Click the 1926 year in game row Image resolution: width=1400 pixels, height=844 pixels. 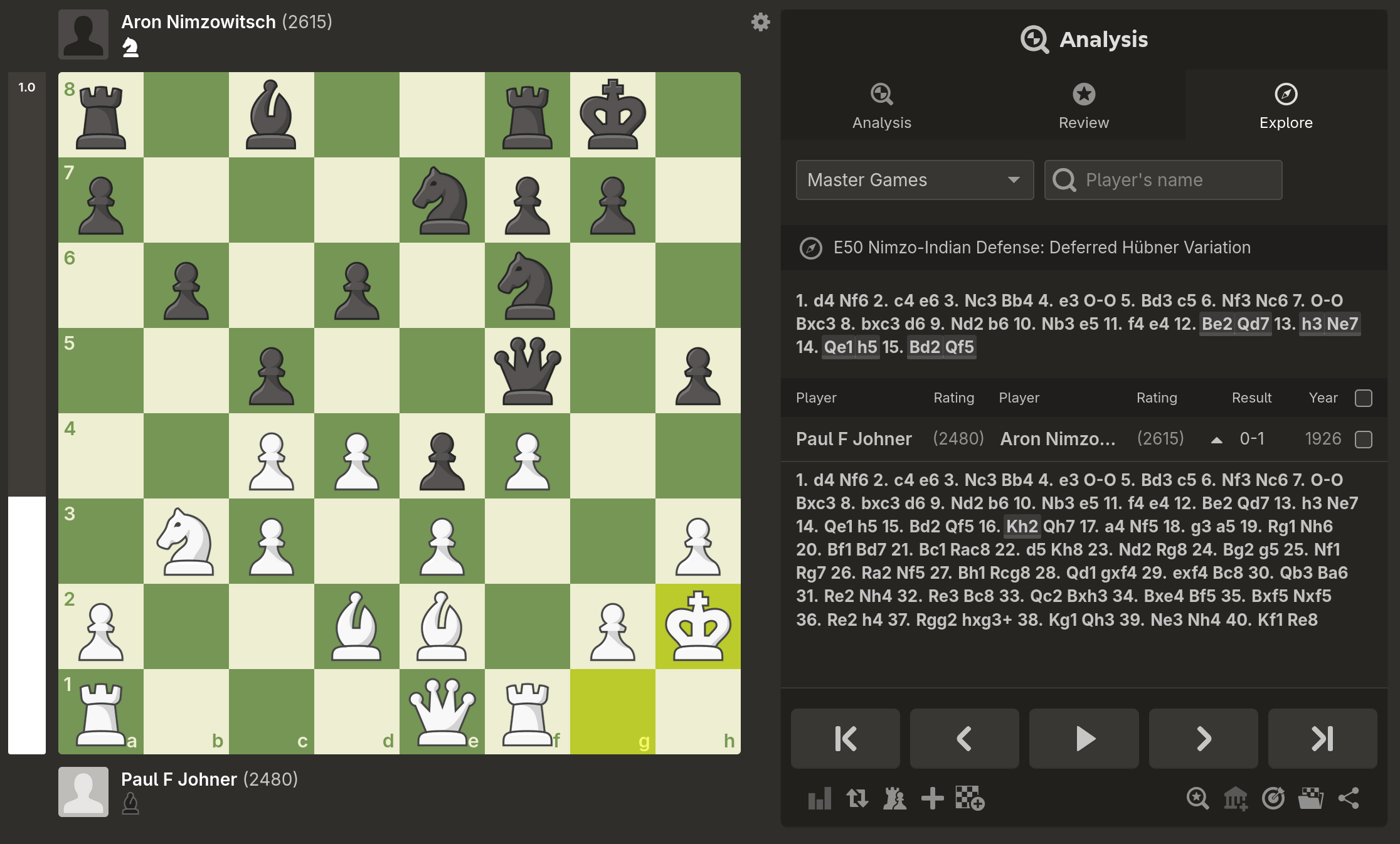click(1323, 439)
